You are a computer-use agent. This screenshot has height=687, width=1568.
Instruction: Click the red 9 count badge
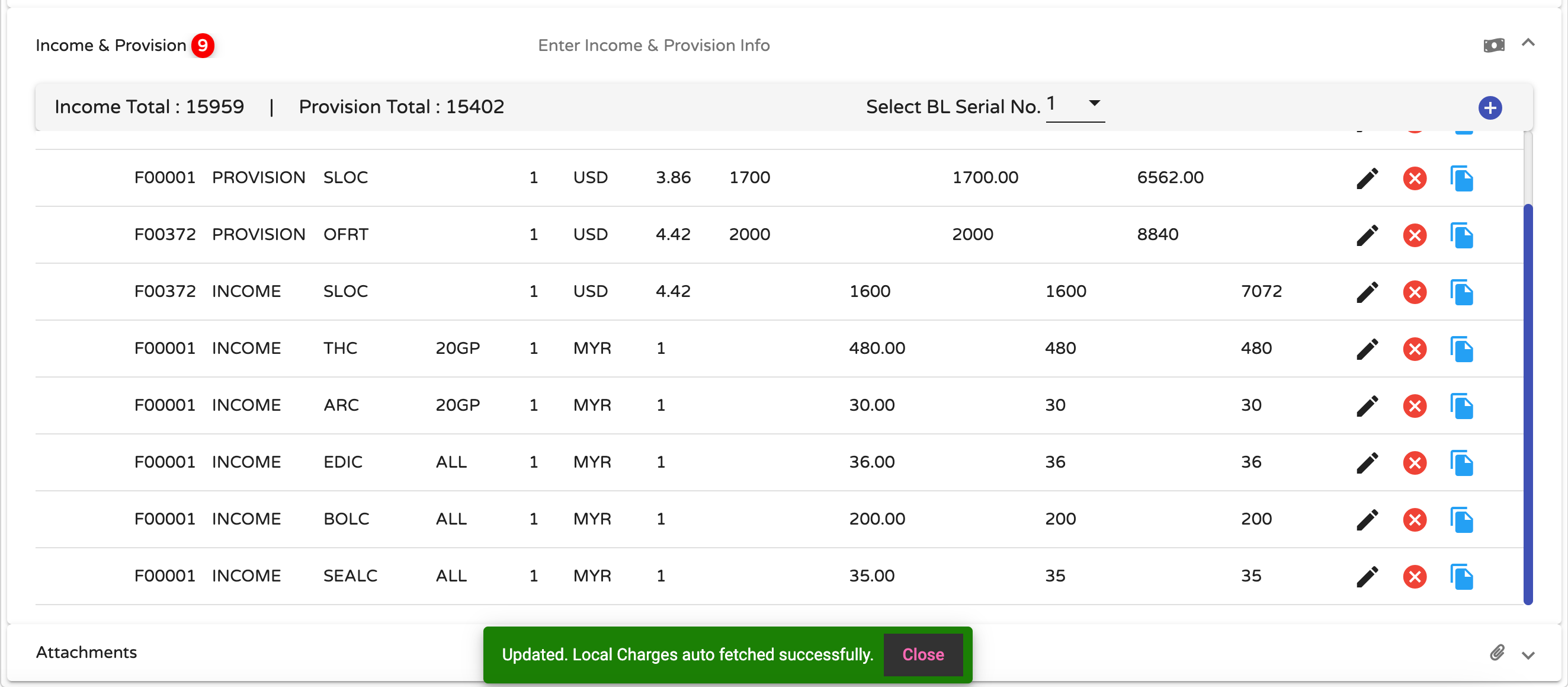tap(203, 46)
